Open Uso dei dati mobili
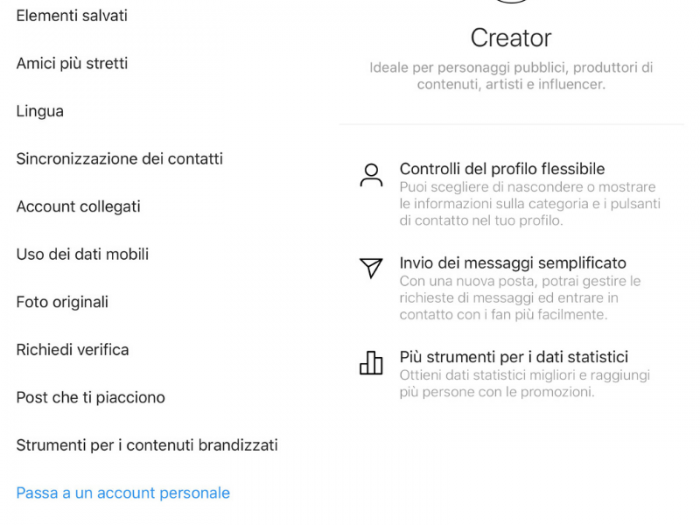The height and width of the screenshot is (525, 700). (x=82, y=254)
